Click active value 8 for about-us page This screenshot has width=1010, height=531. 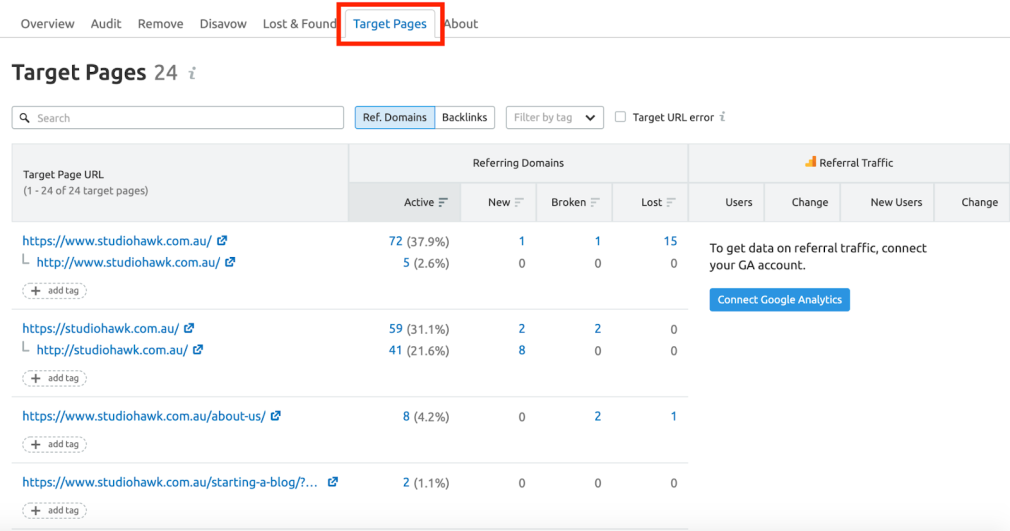click(x=406, y=416)
